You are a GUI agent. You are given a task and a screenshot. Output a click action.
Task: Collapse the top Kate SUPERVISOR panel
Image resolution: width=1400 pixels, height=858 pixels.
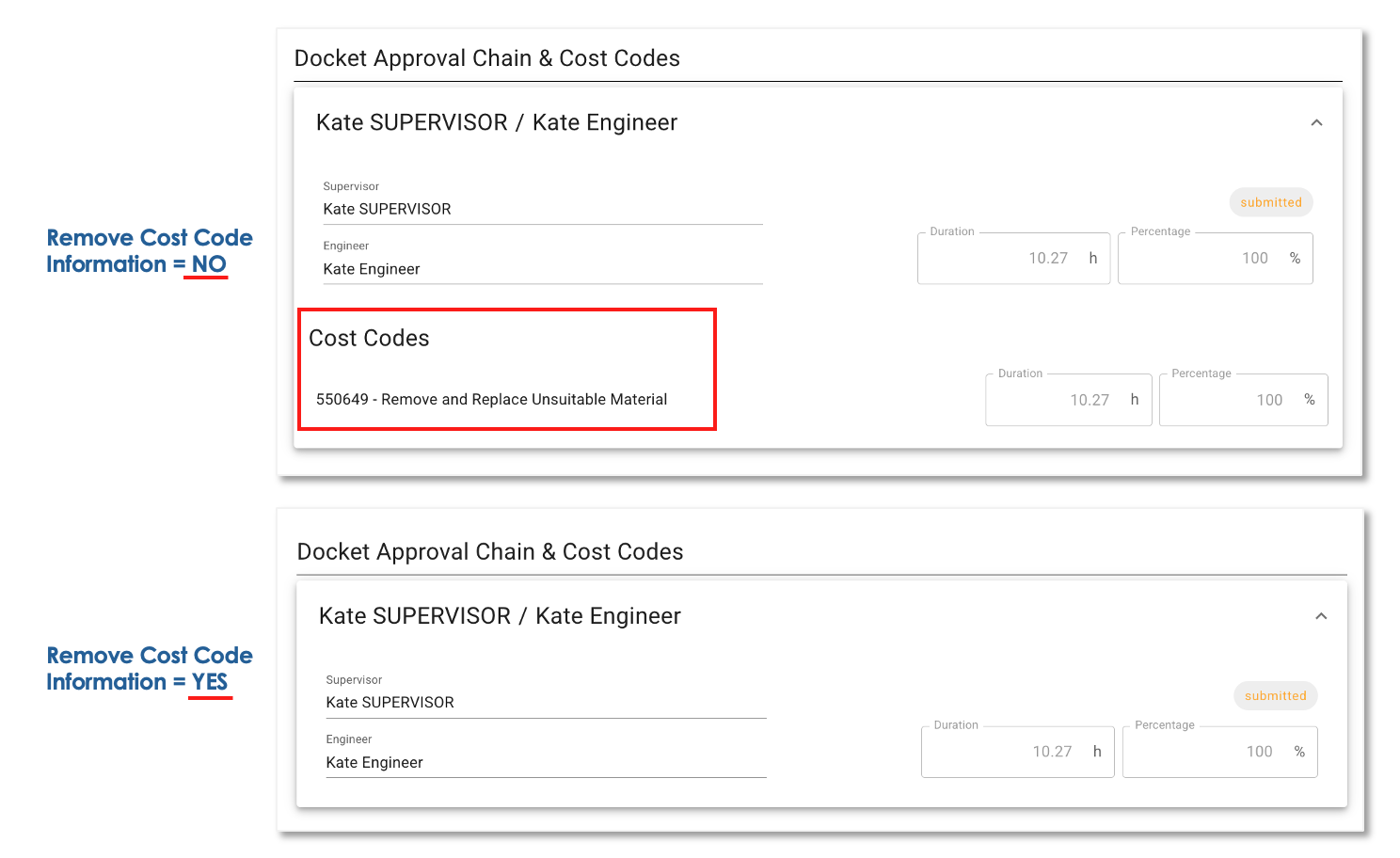[1317, 122]
